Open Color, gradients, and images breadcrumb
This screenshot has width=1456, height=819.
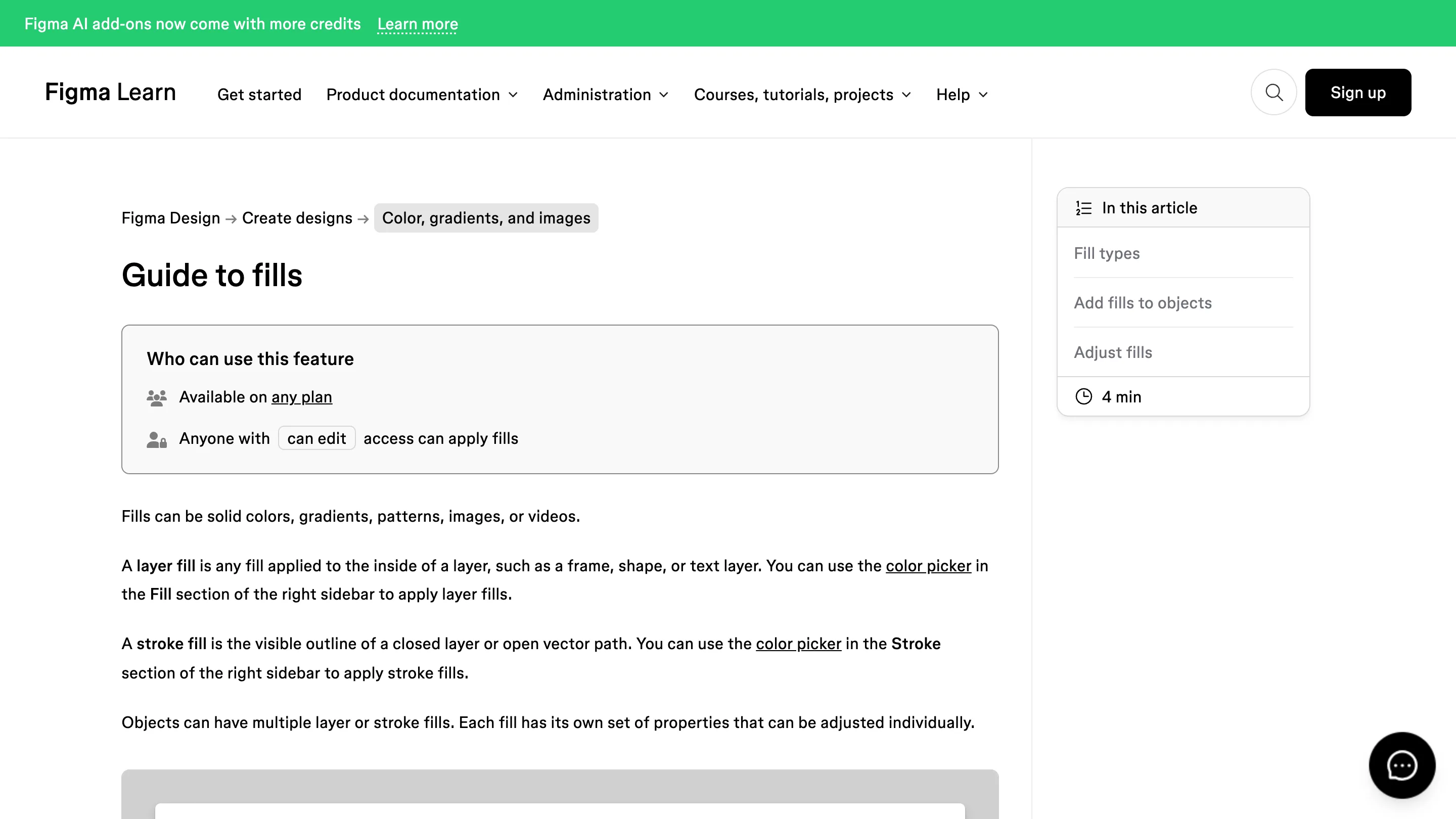pos(486,218)
